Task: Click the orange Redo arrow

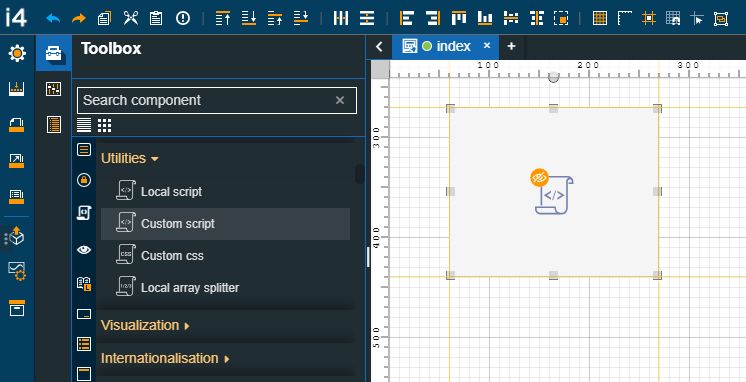Action: click(79, 19)
